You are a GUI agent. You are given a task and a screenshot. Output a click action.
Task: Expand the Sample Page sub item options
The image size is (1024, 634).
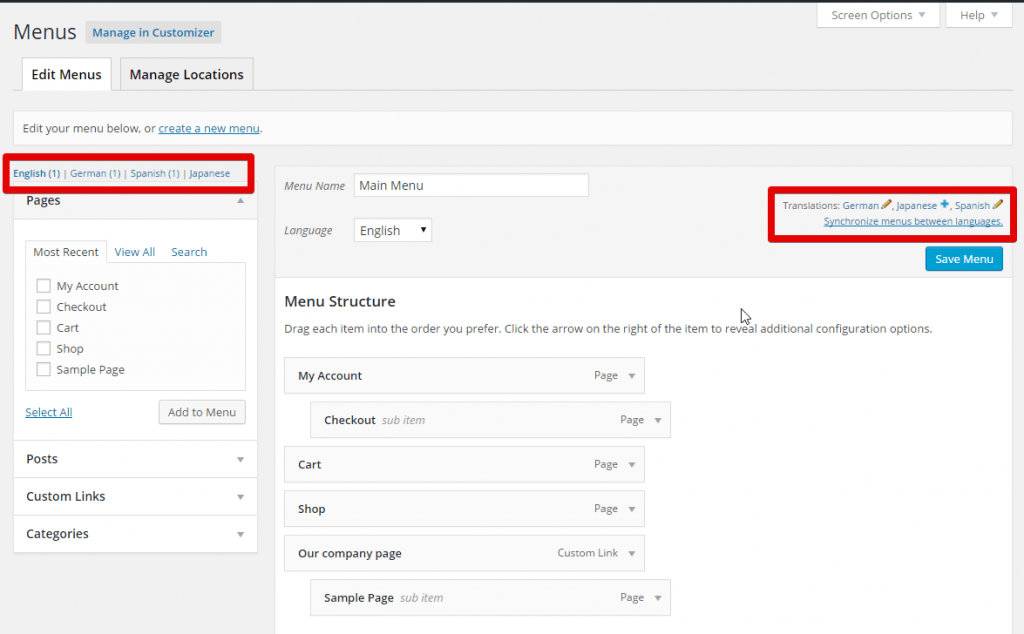point(655,597)
